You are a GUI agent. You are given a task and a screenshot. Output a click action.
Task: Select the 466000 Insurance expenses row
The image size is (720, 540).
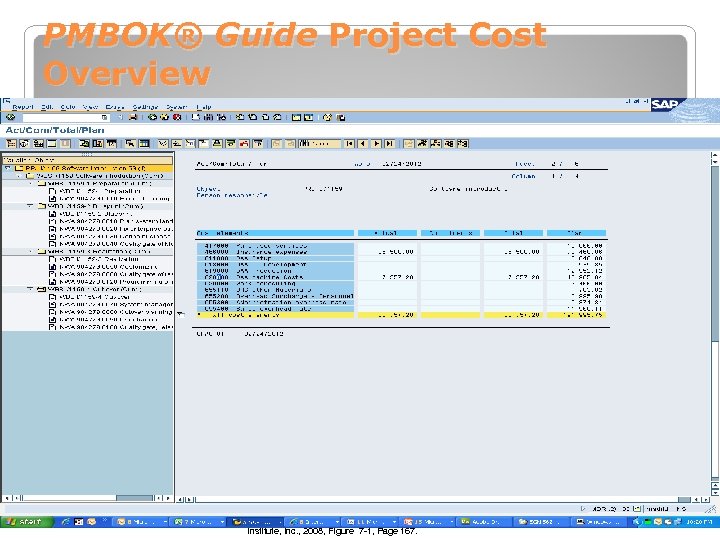click(x=275, y=252)
